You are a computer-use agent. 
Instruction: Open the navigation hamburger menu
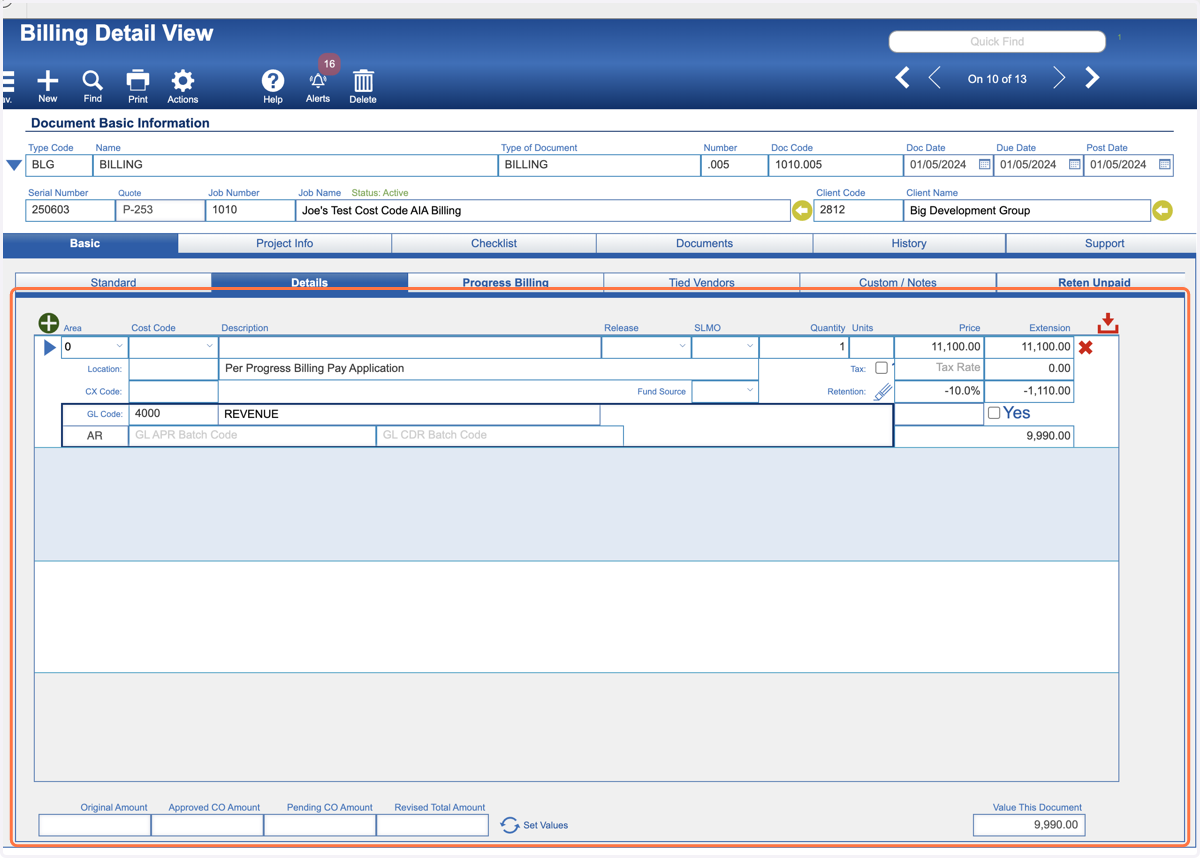tap(7, 81)
